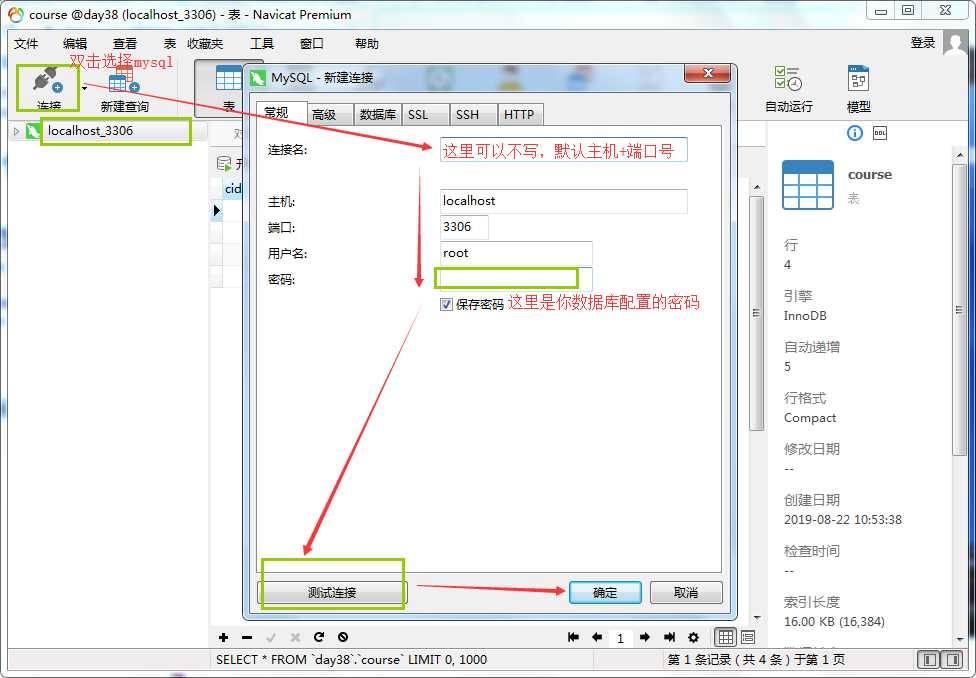Click the InnoDB engine value
976x678 pixels.
(x=805, y=316)
